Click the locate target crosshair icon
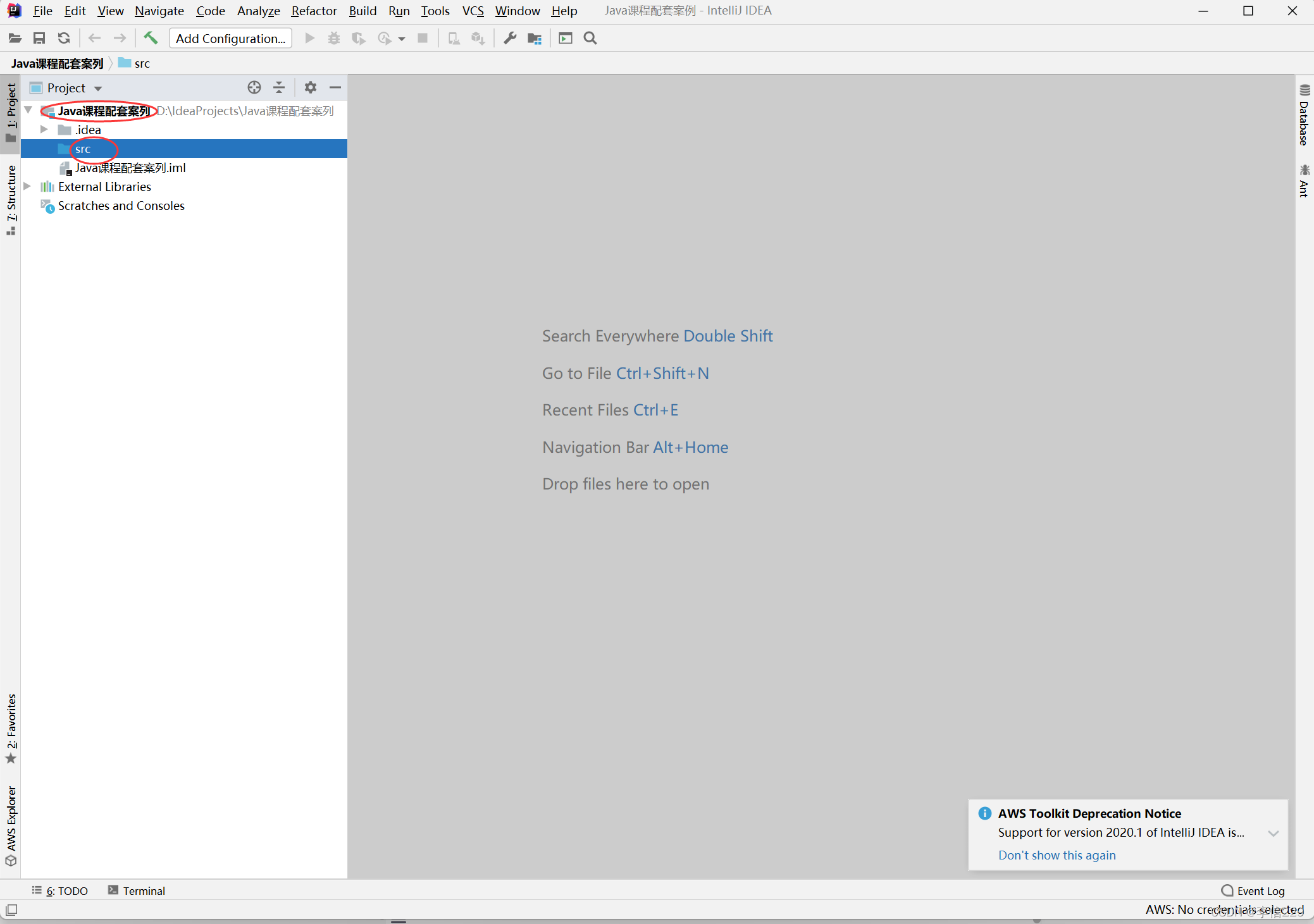The height and width of the screenshot is (924, 1314). pos(254,87)
